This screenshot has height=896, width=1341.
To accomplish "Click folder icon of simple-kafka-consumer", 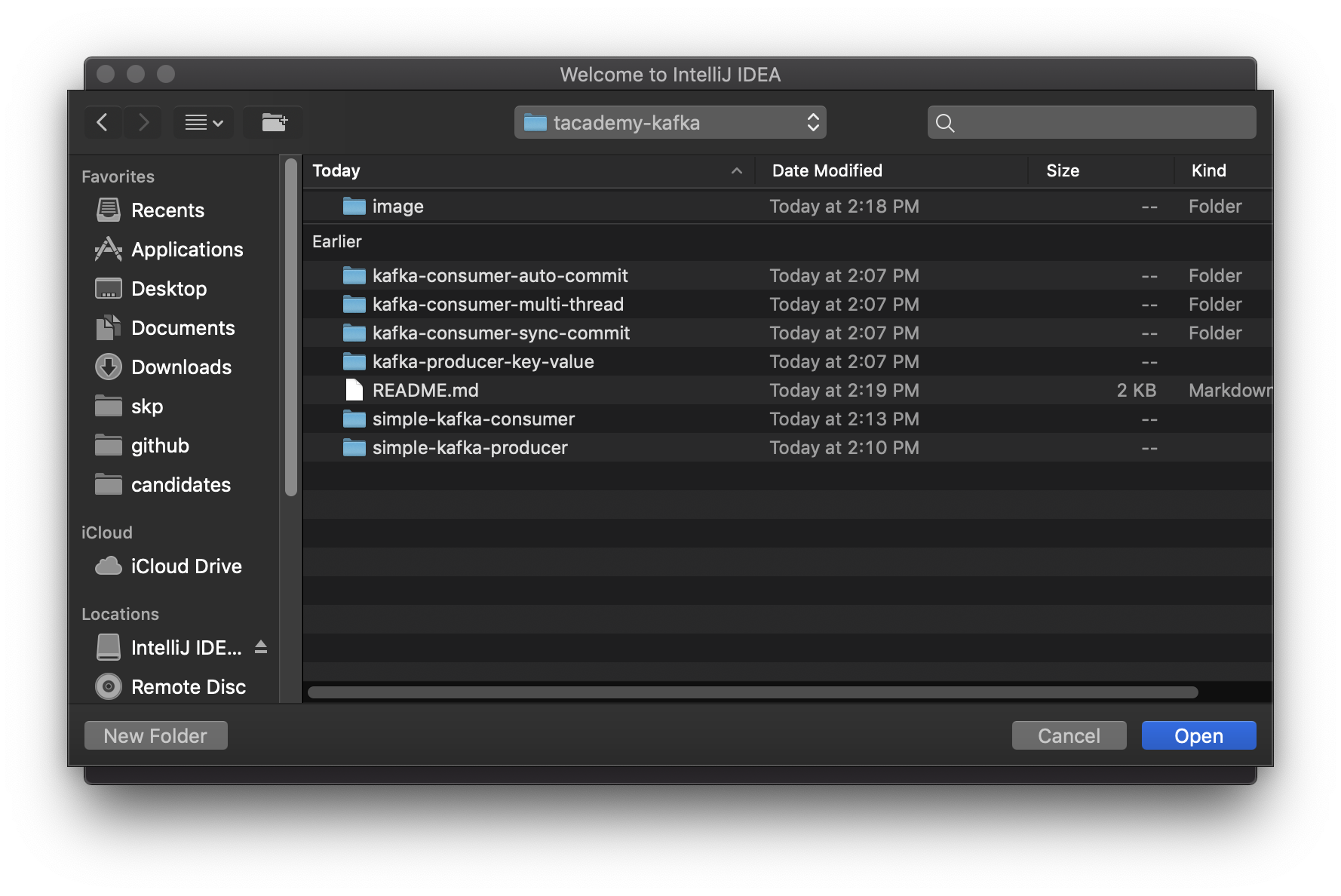I will pyautogui.click(x=354, y=419).
